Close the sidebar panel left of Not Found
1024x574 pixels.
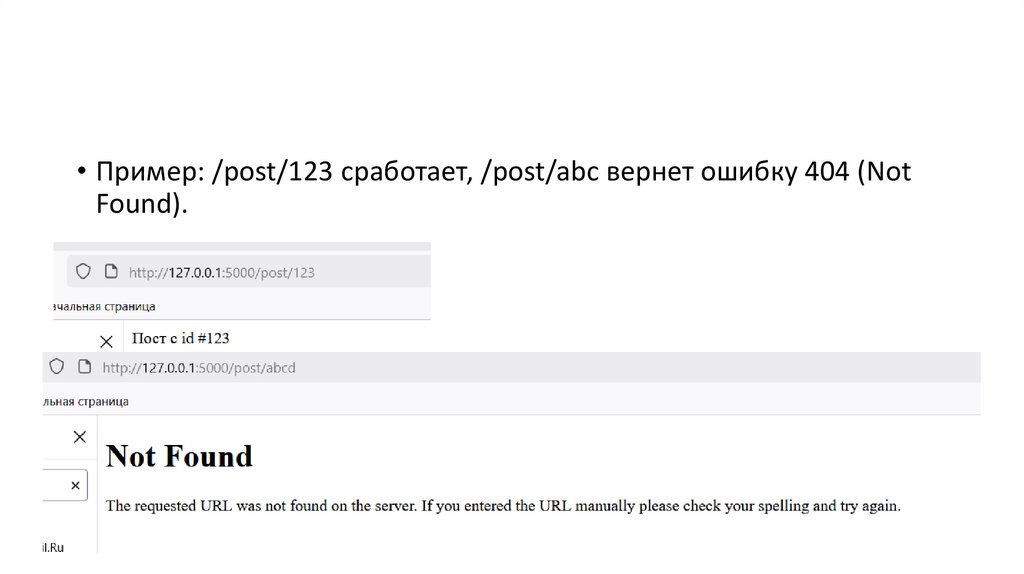80,437
